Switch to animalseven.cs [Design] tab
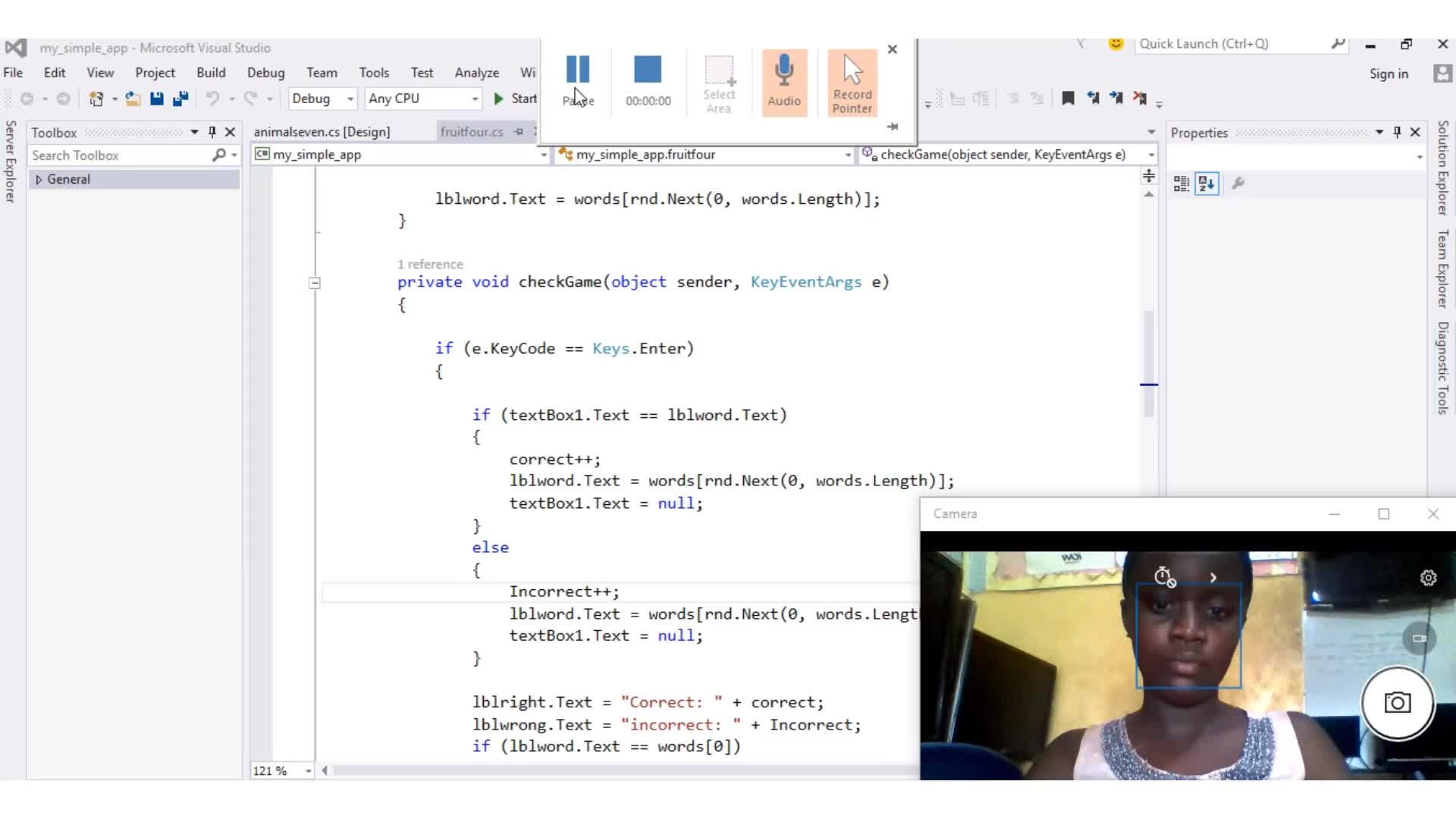This screenshot has height=819, width=1456. click(322, 132)
